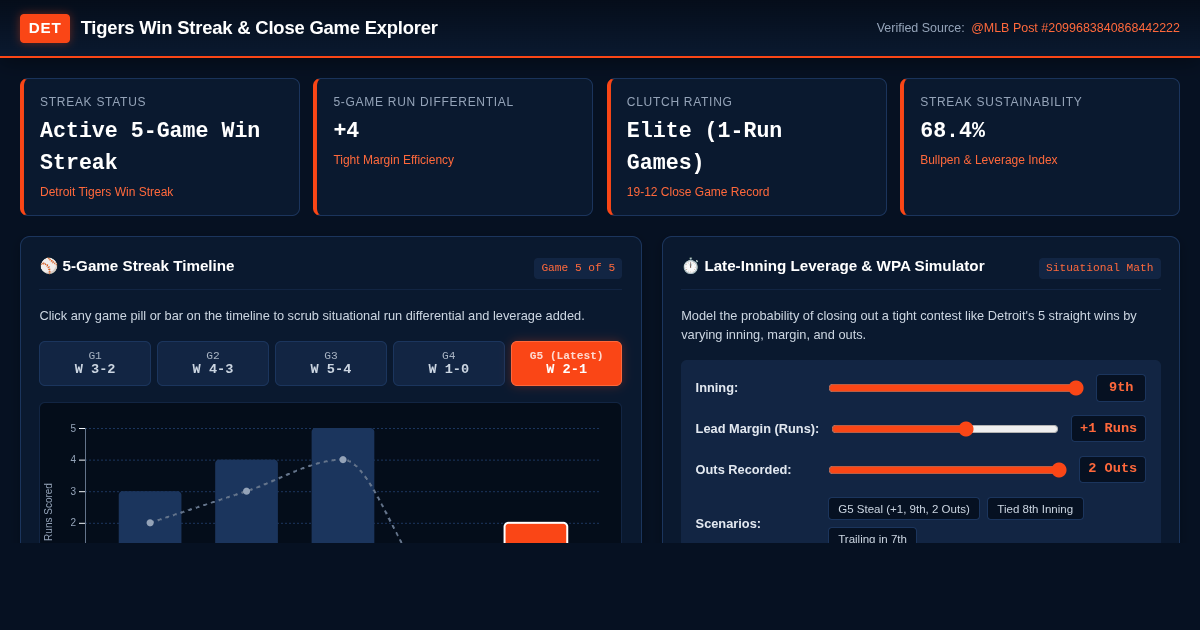Adjust the Outs Recorded slider
This screenshot has width=1200, height=630.
[947, 470]
